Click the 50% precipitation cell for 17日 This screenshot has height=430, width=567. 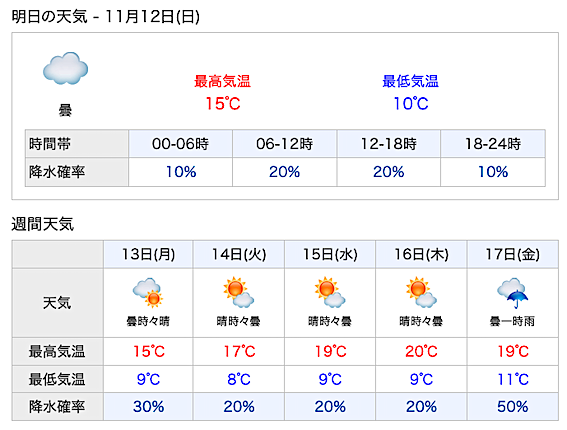(513, 406)
